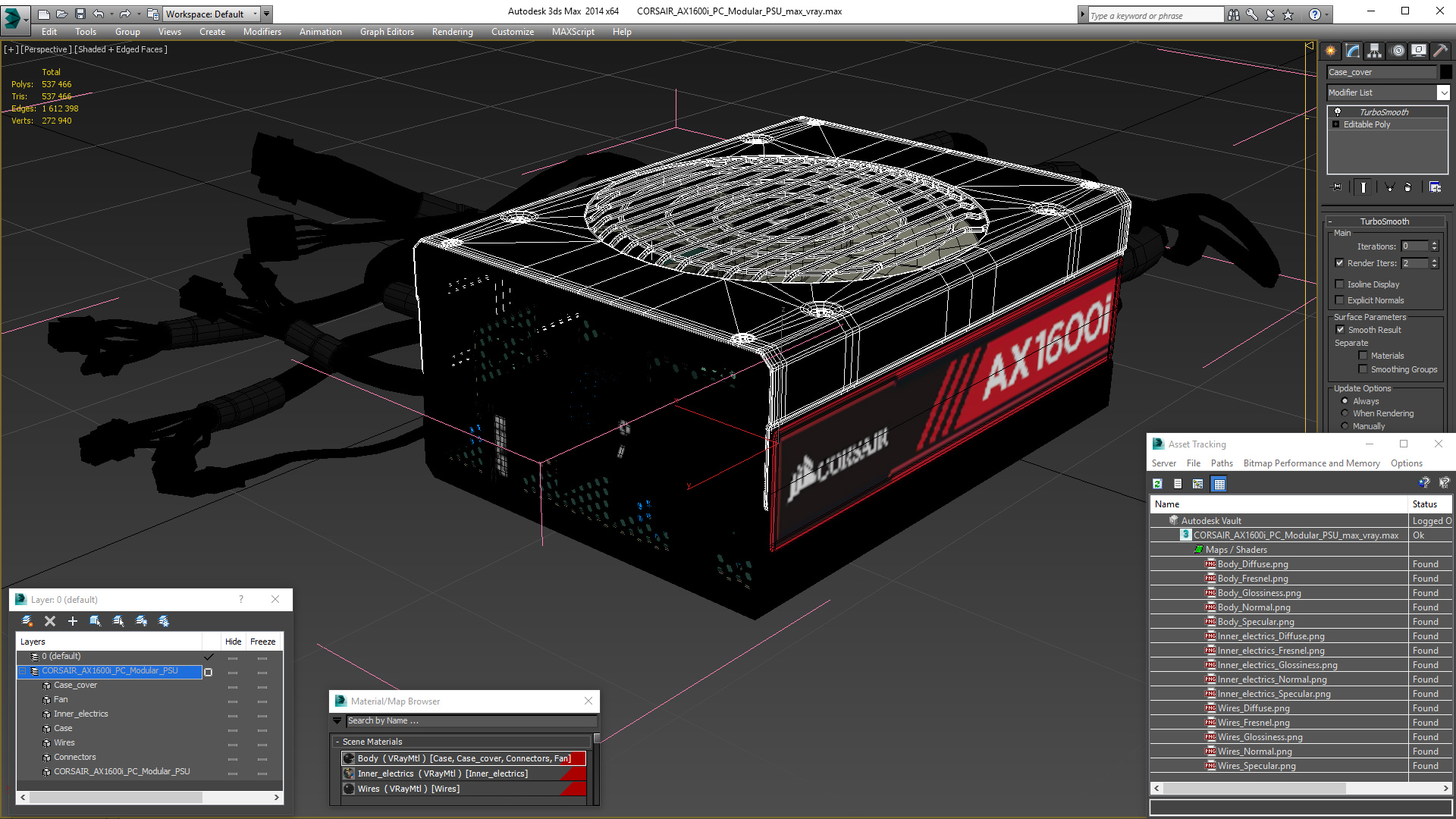Click Status column header in Asset Tracking
This screenshot has width=1456, height=819.
1430,504
